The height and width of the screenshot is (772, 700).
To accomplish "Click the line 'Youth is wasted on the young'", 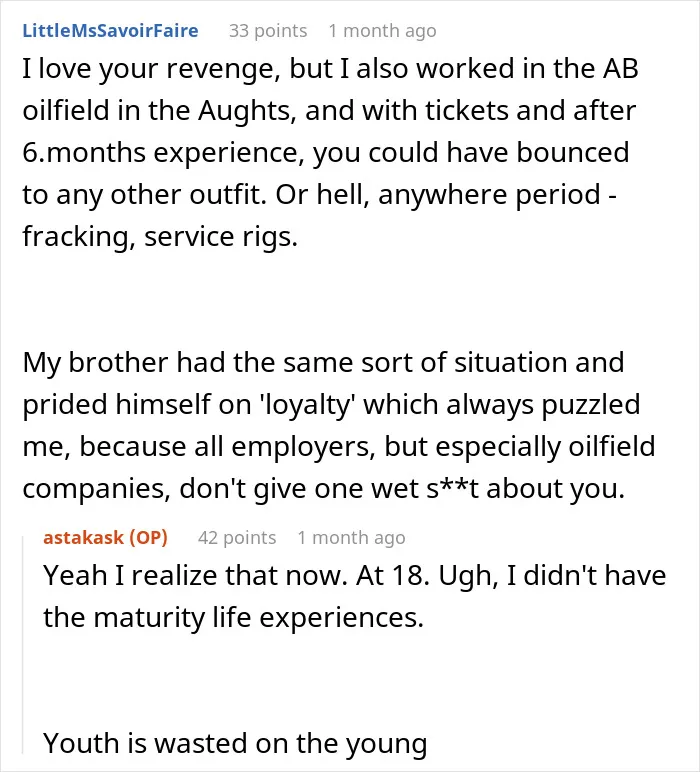I will pyautogui.click(x=235, y=743).
